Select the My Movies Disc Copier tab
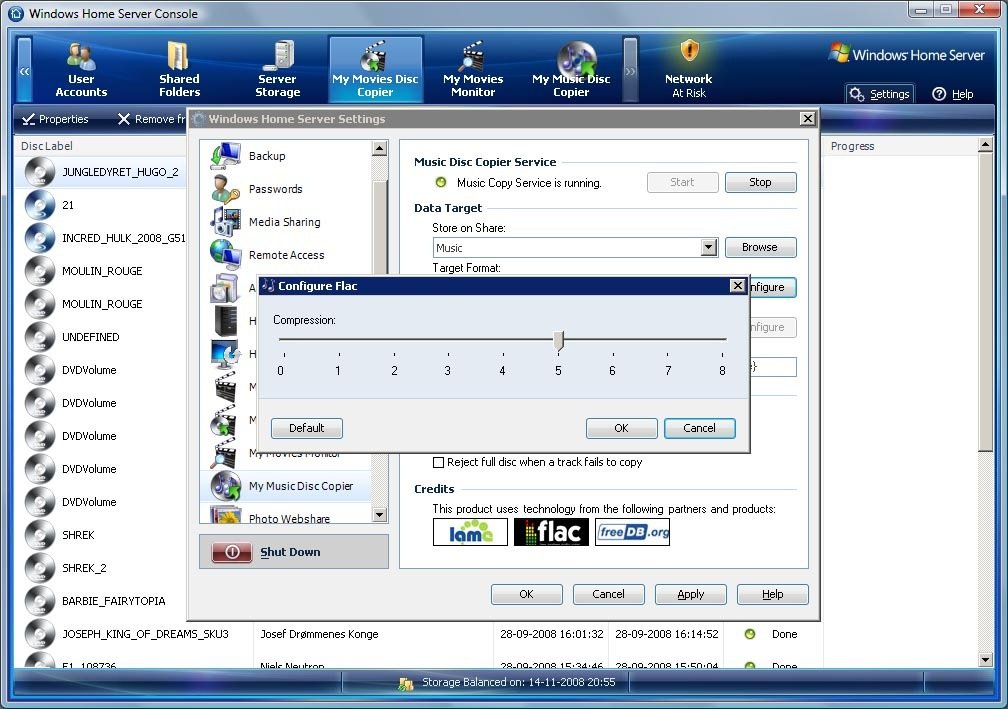The height and width of the screenshot is (709, 1008). coord(375,69)
